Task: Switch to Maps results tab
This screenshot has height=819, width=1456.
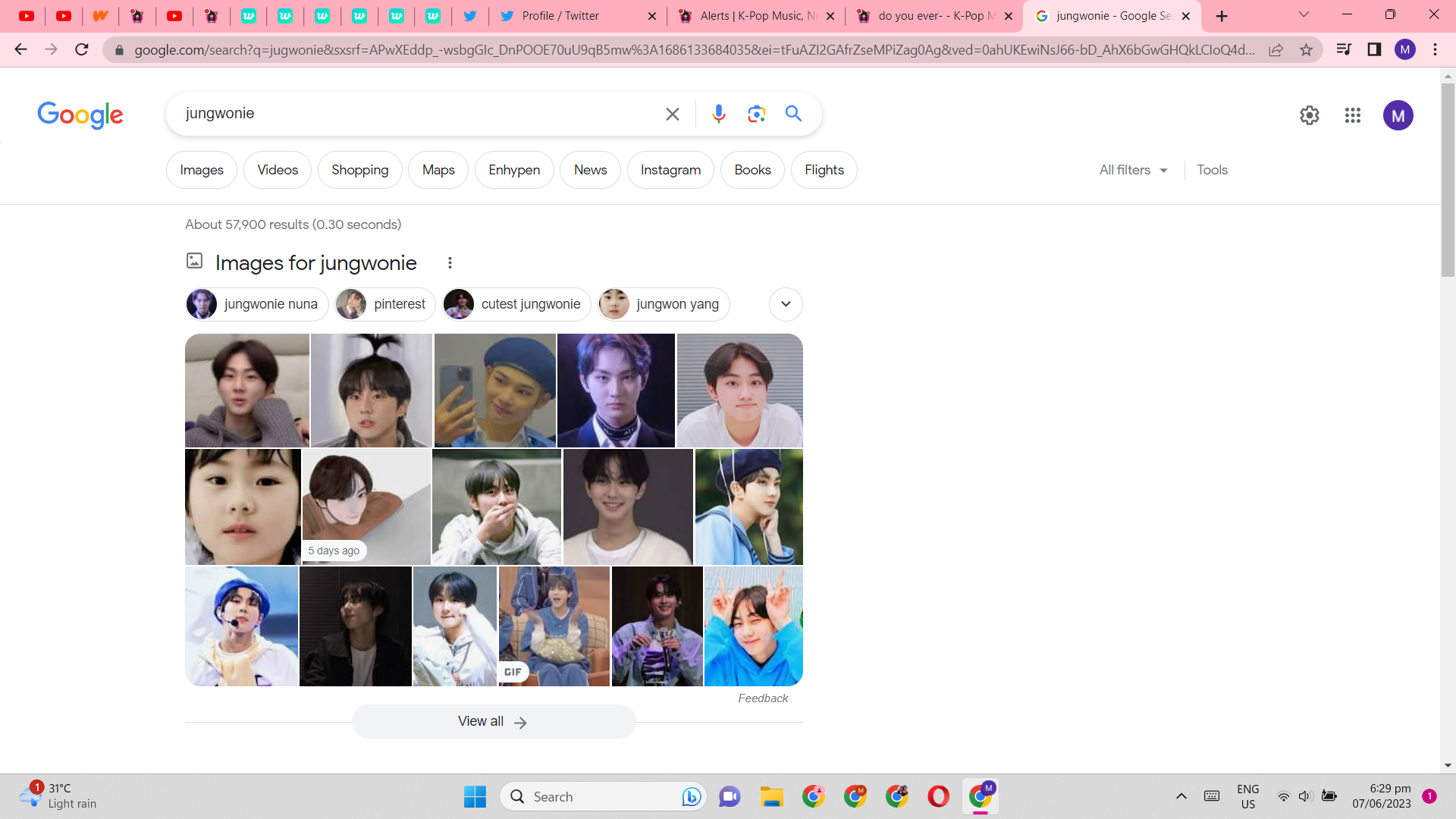Action: pos(438,170)
